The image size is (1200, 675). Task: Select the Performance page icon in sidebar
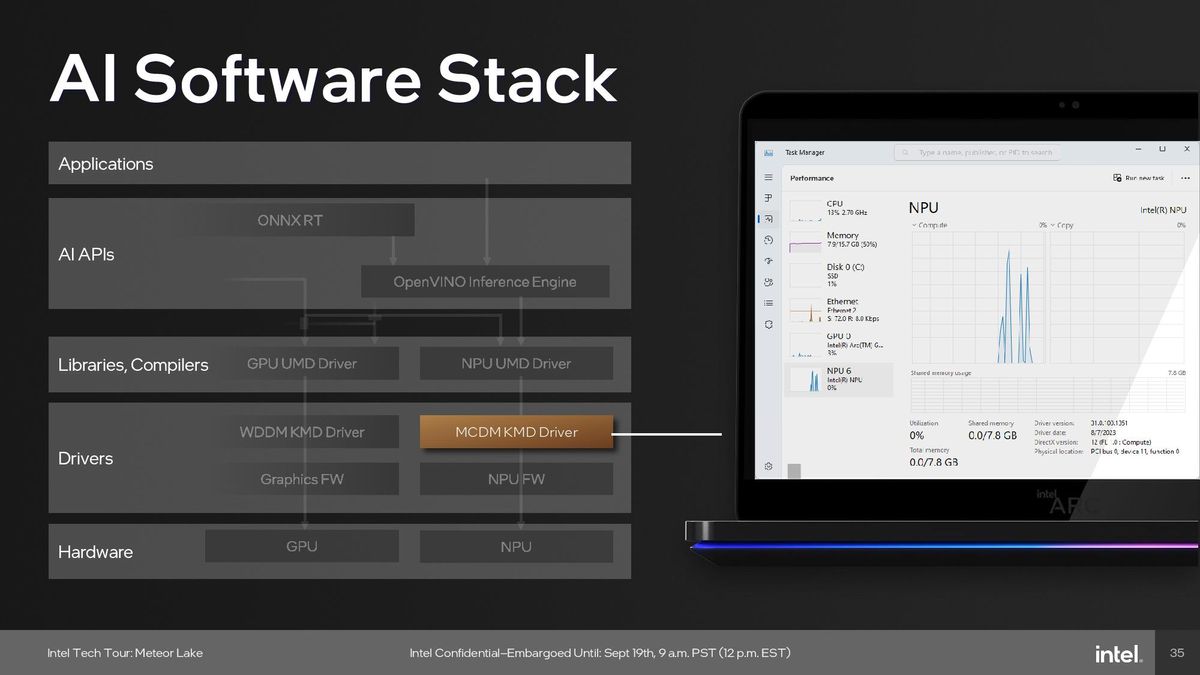click(x=768, y=219)
